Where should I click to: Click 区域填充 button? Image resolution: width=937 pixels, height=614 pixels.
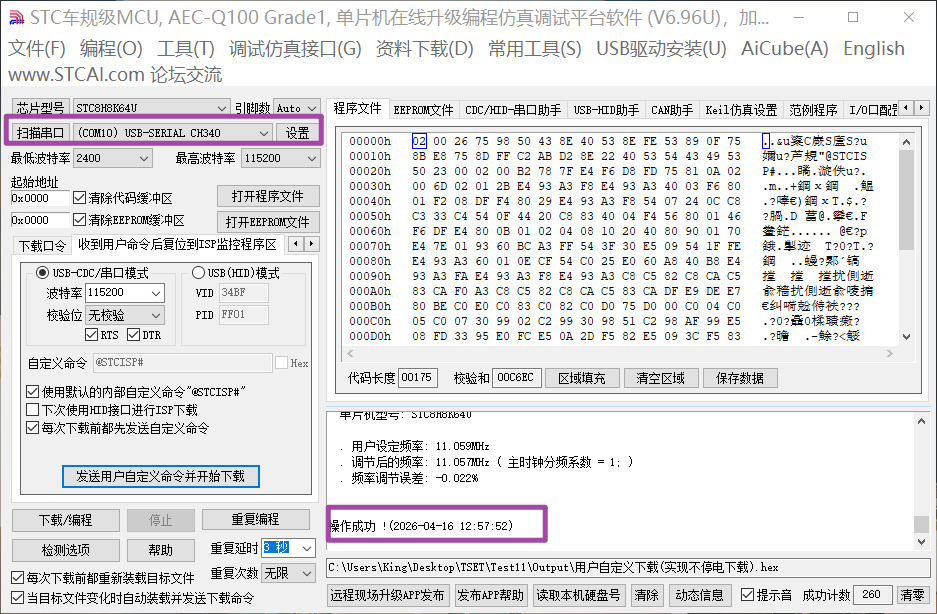point(581,378)
